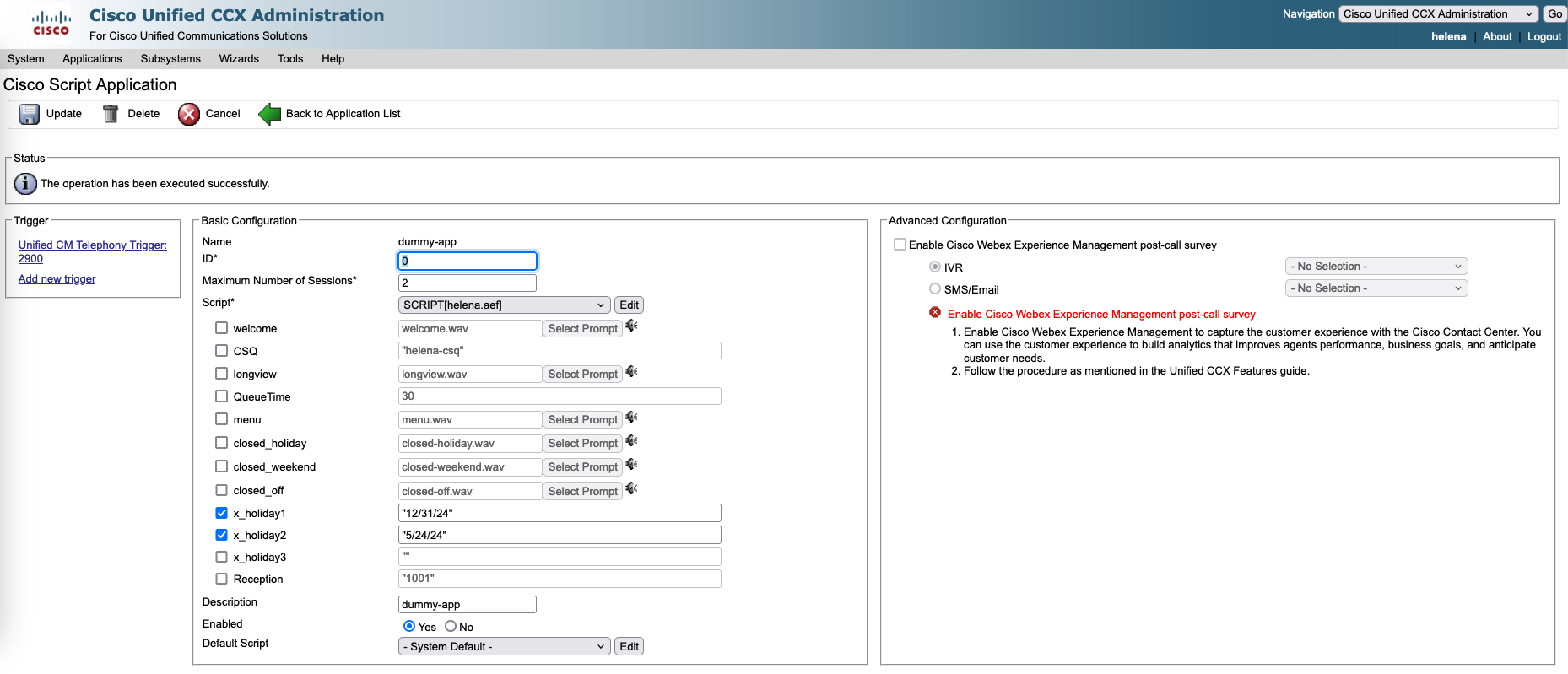Click Select Prompt button for closed-holiday.wav
This screenshot has width=1568, height=674.
[x=582, y=443]
